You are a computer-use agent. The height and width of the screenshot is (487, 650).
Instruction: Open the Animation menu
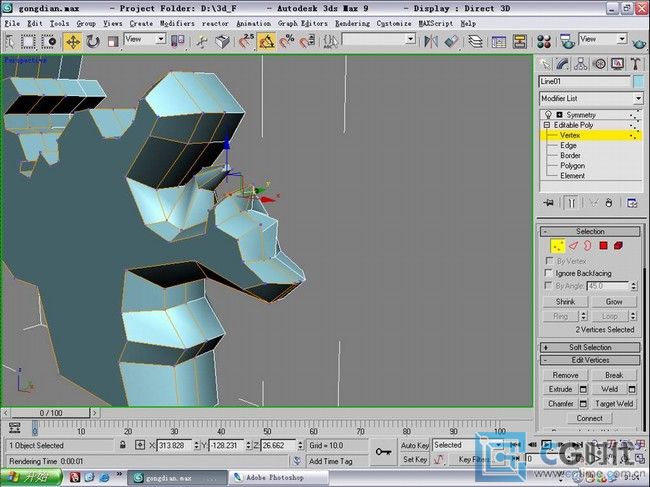point(253,24)
